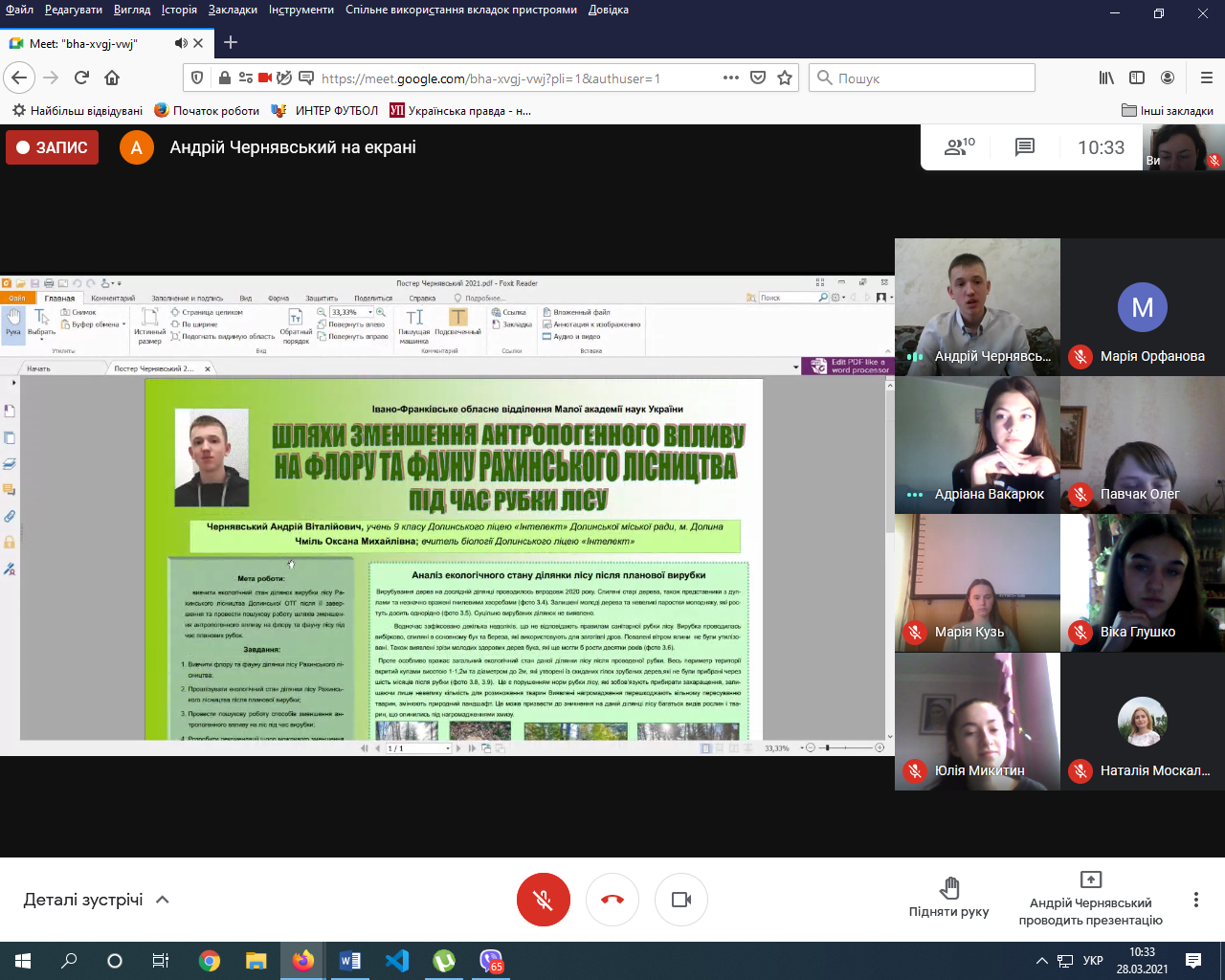Open 'Інші закладки' folder
The width and height of the screenshot is (1225, 980).
(1167, 110)
